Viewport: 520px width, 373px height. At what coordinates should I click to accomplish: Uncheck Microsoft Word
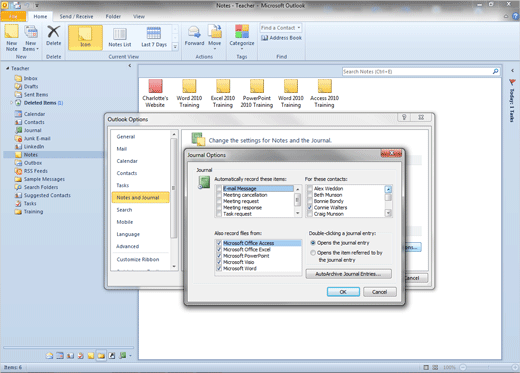[219, 268]
